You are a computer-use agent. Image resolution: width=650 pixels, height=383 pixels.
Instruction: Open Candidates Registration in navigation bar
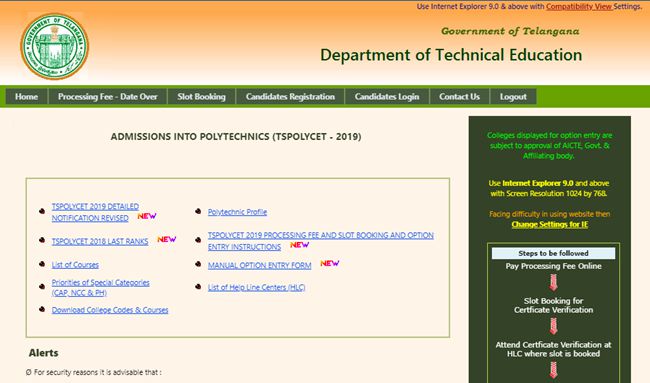(x=290, y=97)
